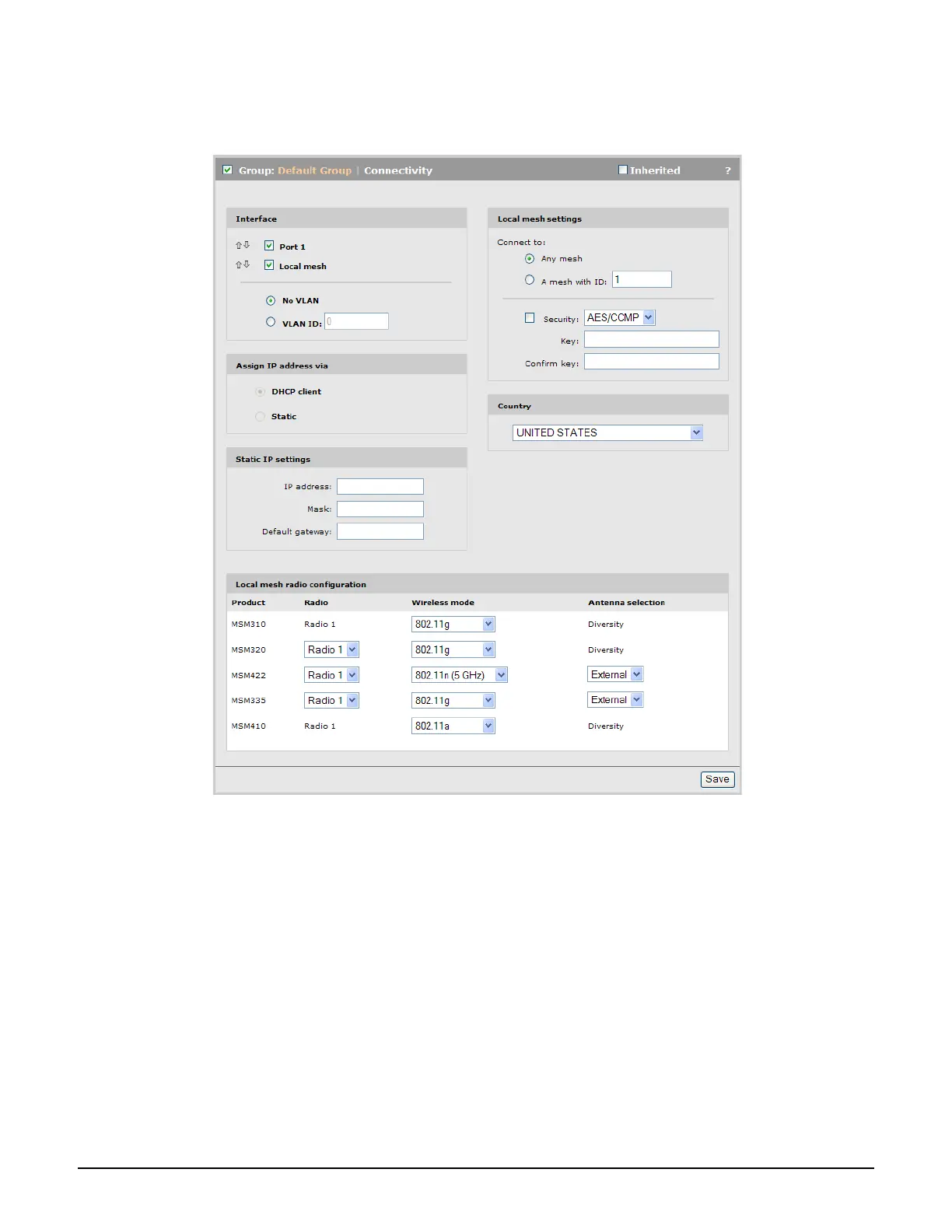Image resolution: width=952 pixels, height=1232 pixels.
Task: Click the up-down reorder arrows for Port 1
Action: pyautogui.click(x=243, y=245)
